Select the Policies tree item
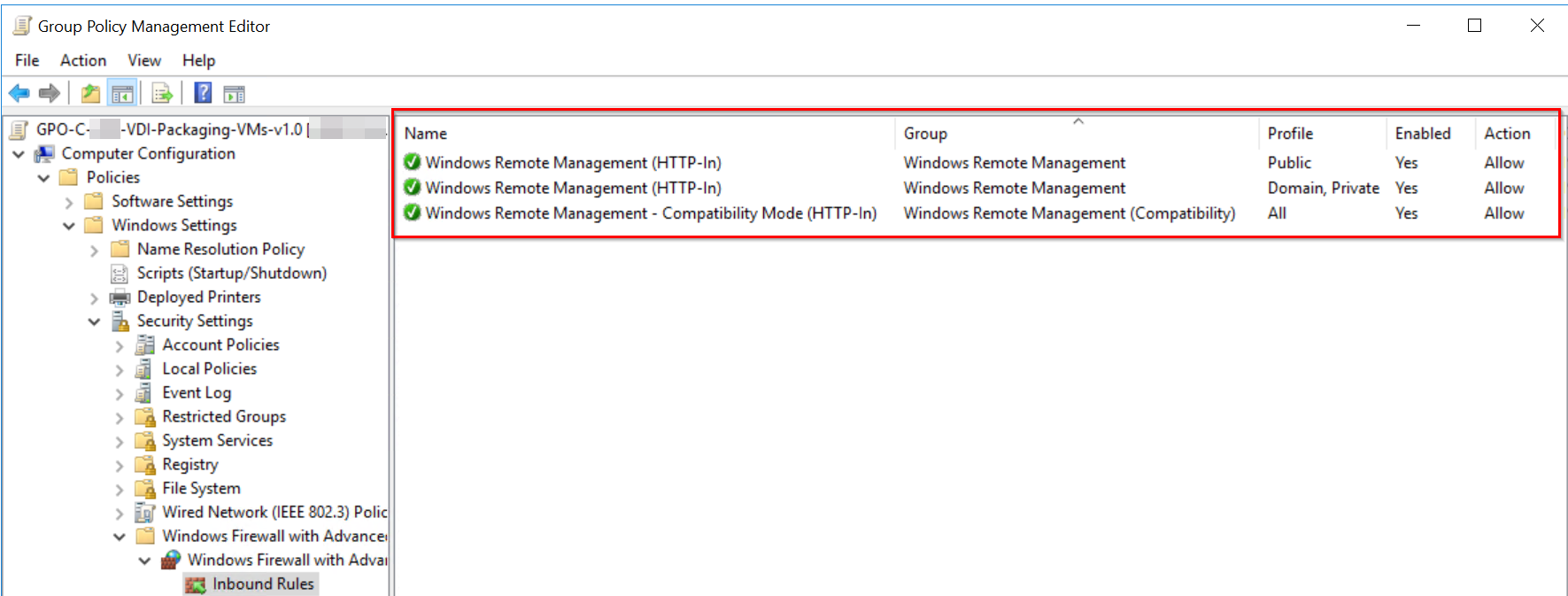The height and width of the screenshot is (596, 1568). point(113,178)
